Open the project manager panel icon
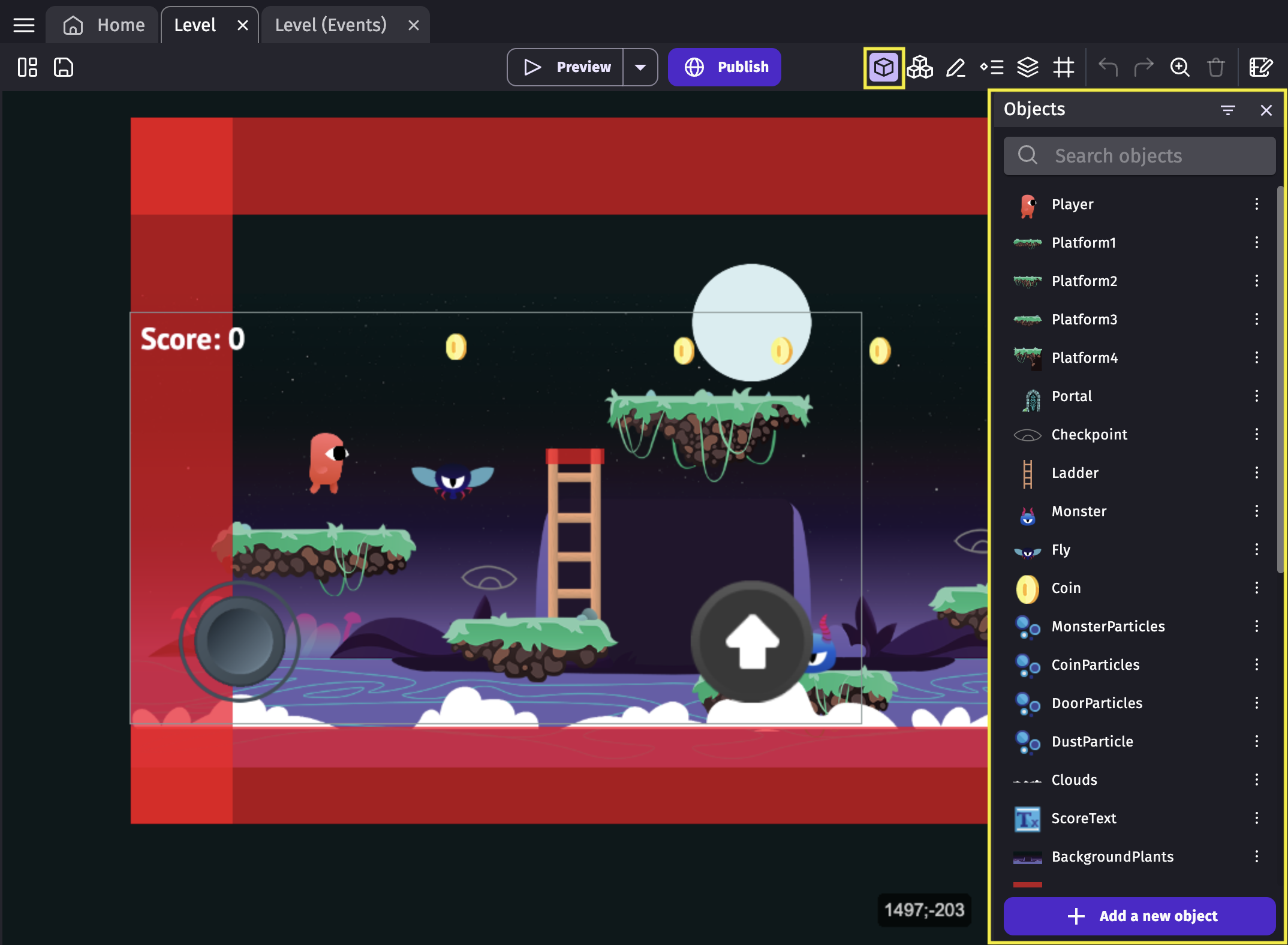Image resolution: width=1288 pixels, height=945 pixels. 28,67
